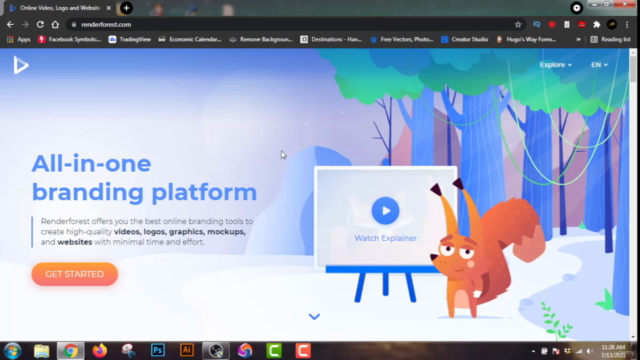
Task: Go back with browser back arrow
Action: coord(10,24)
